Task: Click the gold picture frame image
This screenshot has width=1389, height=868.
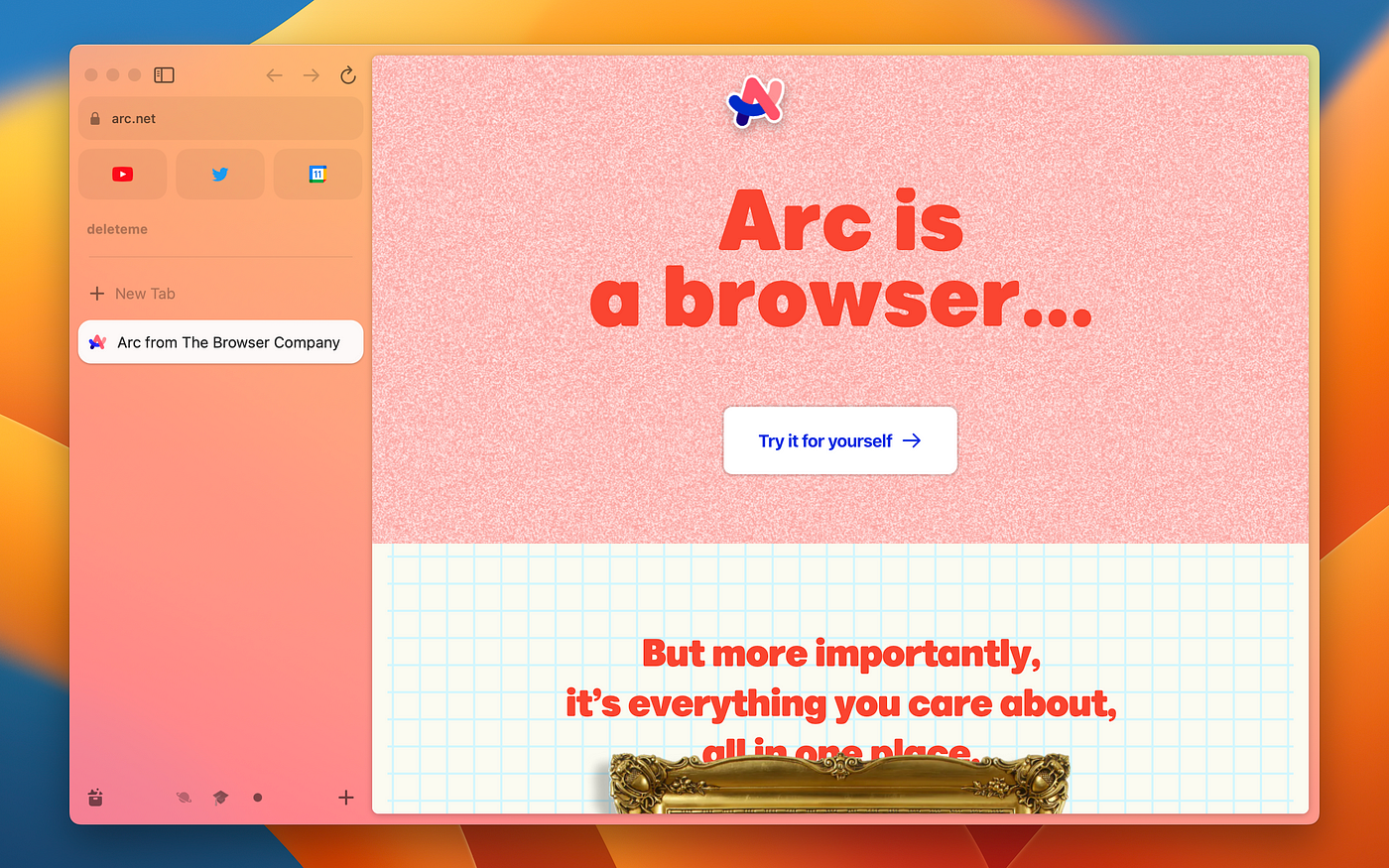Action: [x=838, y=783]
